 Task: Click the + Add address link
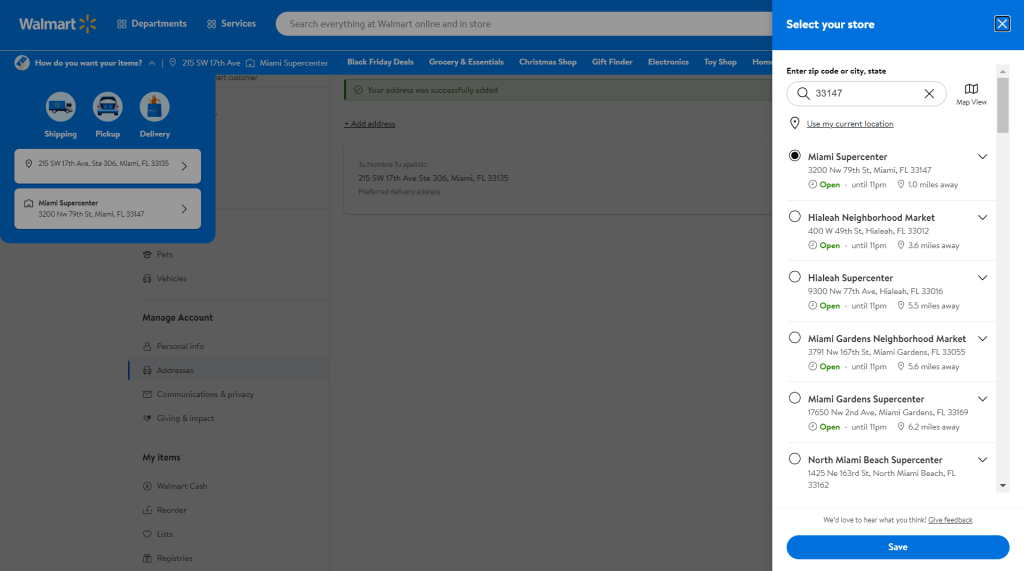point(370,123)
